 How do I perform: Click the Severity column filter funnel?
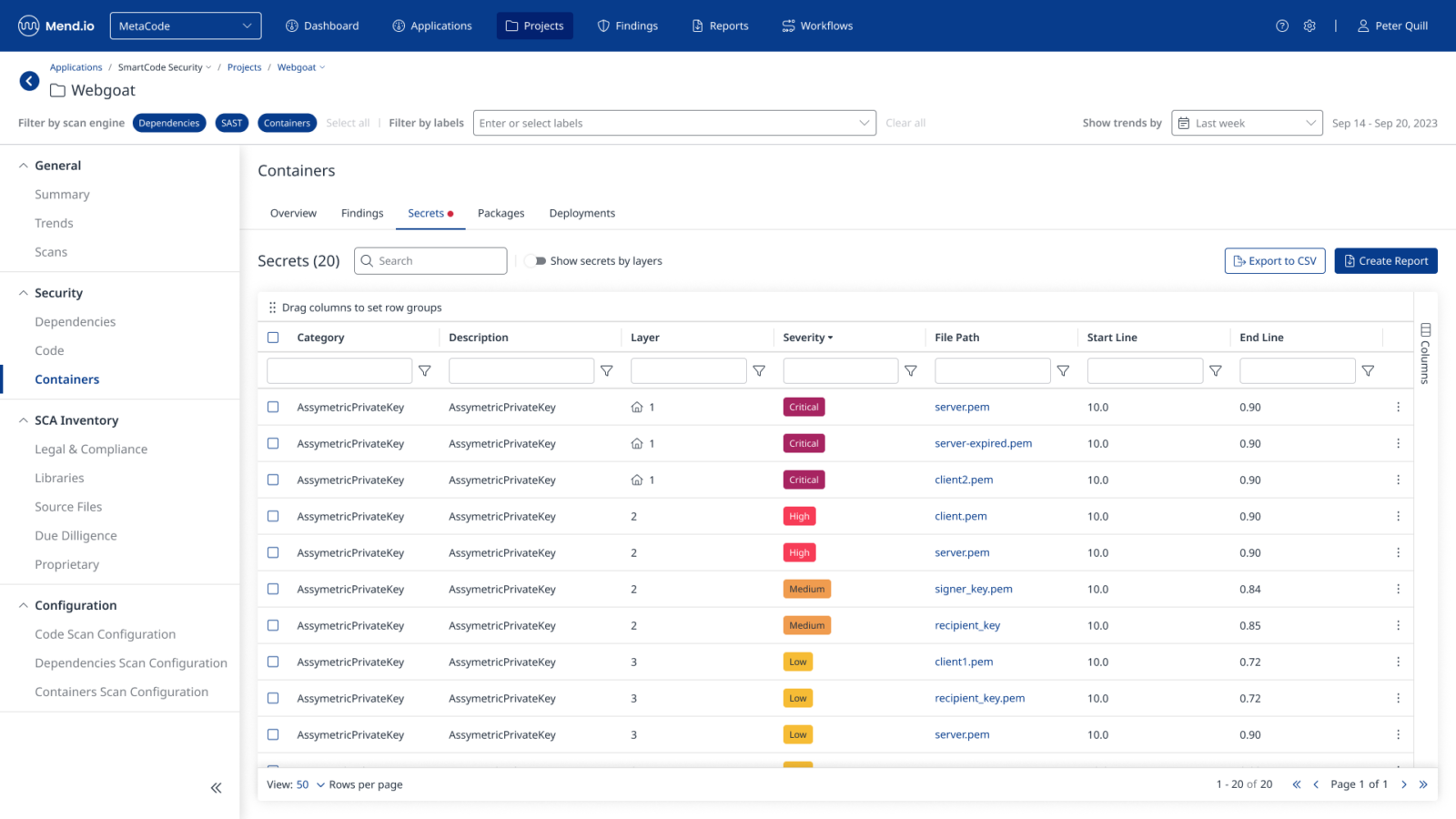(x=911, y=370)
